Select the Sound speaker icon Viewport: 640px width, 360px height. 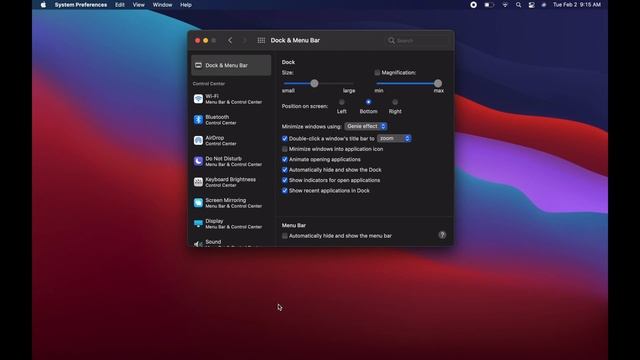point(198,244)
